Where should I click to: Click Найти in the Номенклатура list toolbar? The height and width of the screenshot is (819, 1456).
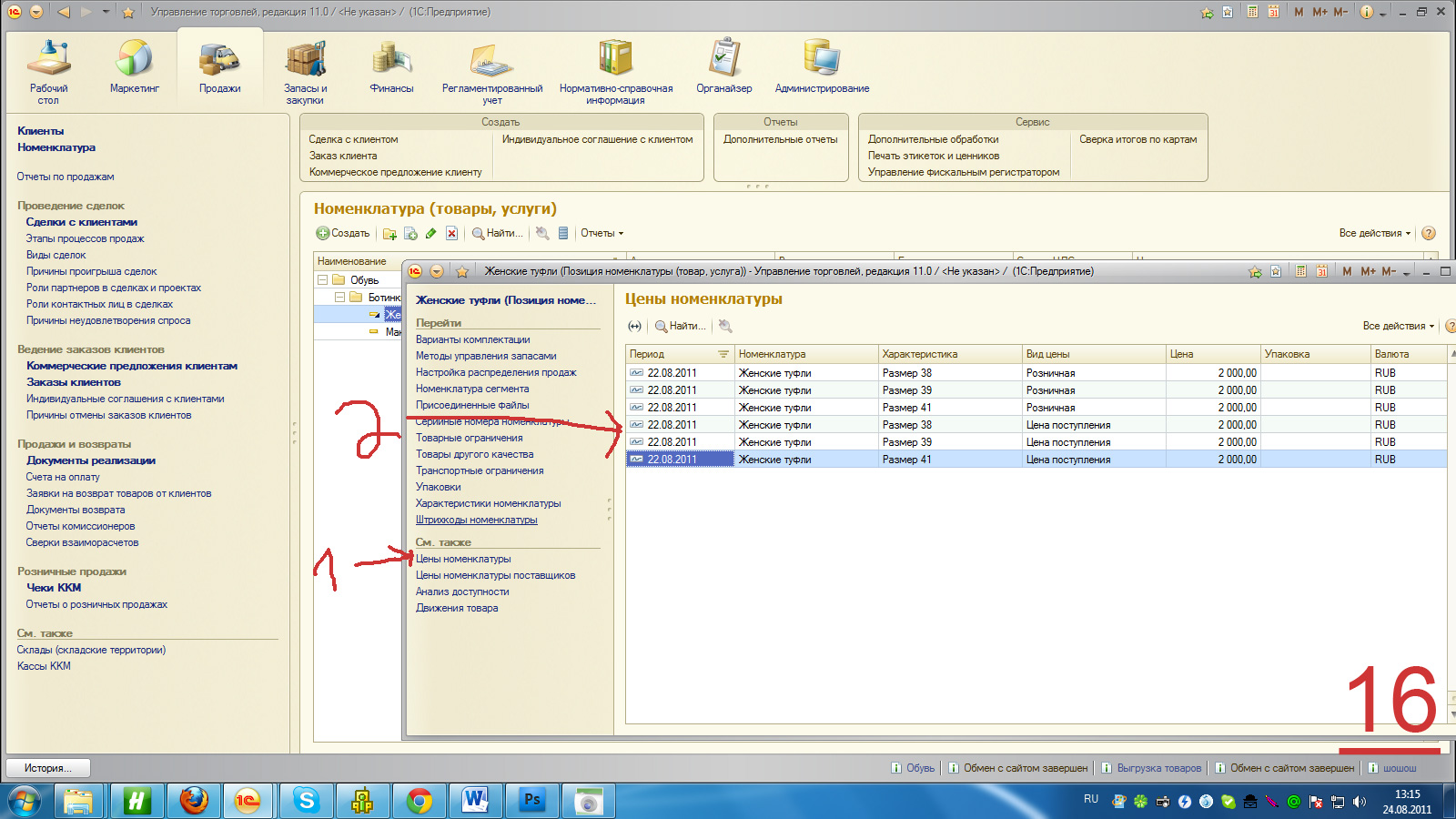click(x=497, y=233)
